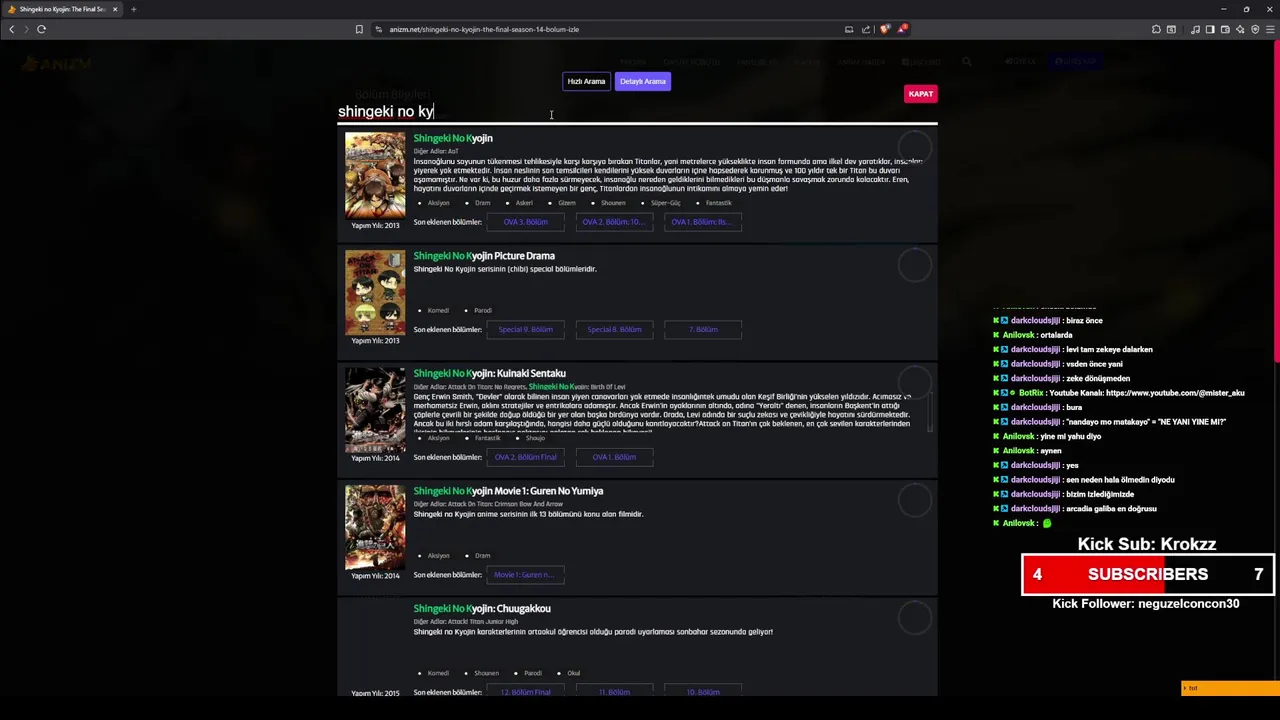
Task: Click the Parodi tag under Picture Drama
Action: coord(483,310)
